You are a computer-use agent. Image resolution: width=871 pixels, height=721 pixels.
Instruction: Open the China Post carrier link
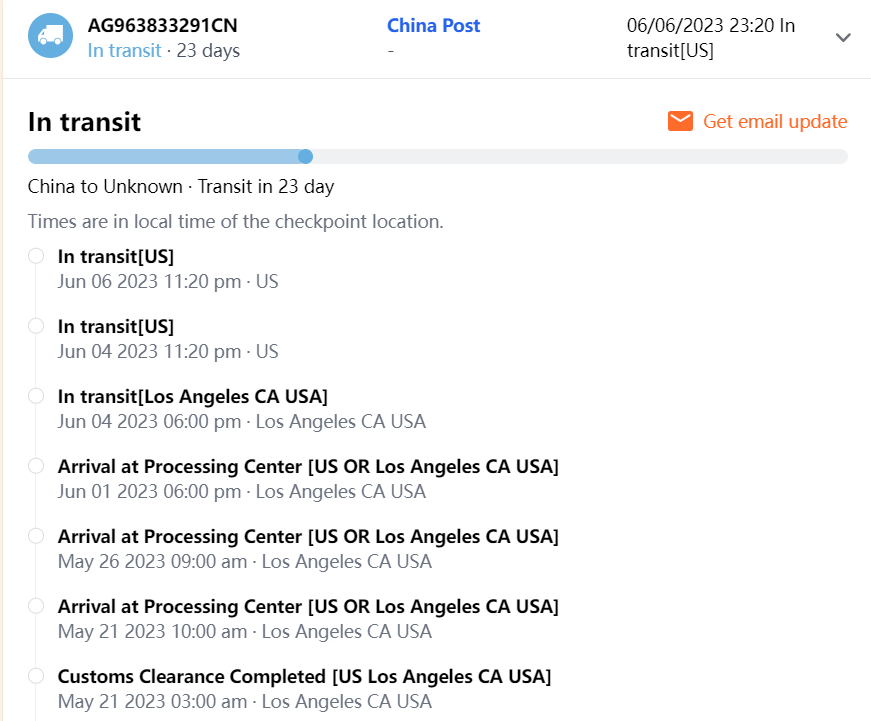[x=433, y=26]
